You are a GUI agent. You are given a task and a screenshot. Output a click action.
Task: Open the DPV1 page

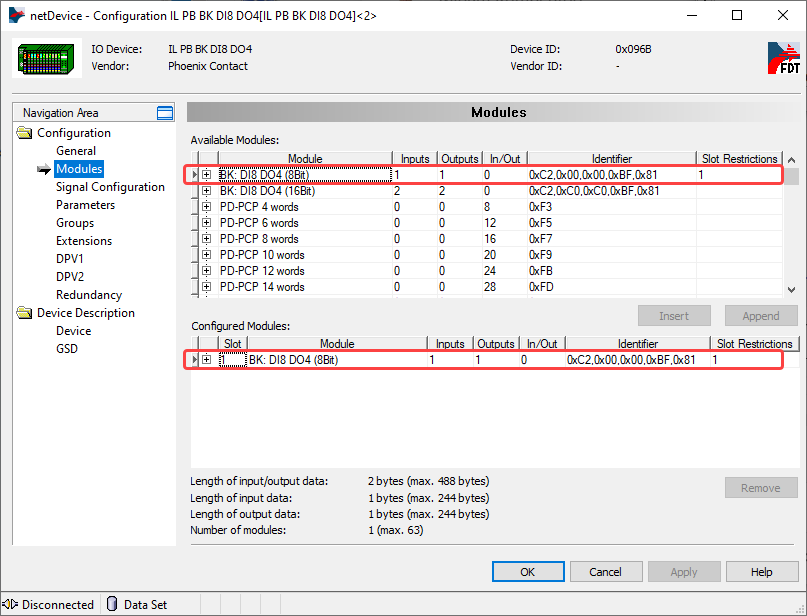click(69, 259)
